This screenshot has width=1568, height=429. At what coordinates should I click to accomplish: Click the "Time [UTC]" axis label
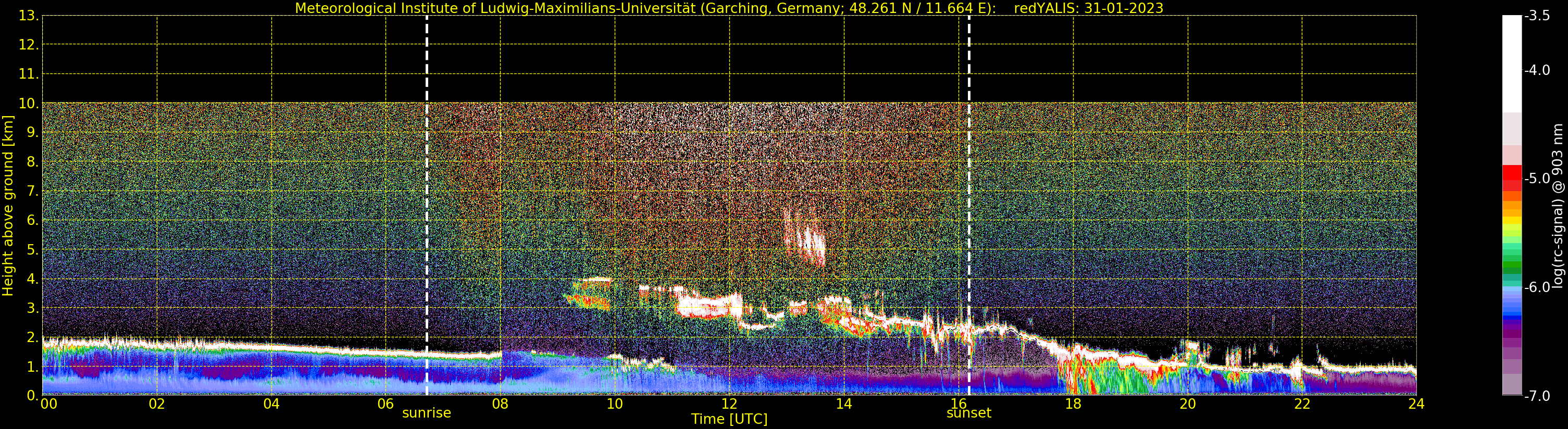click(729, 419)
